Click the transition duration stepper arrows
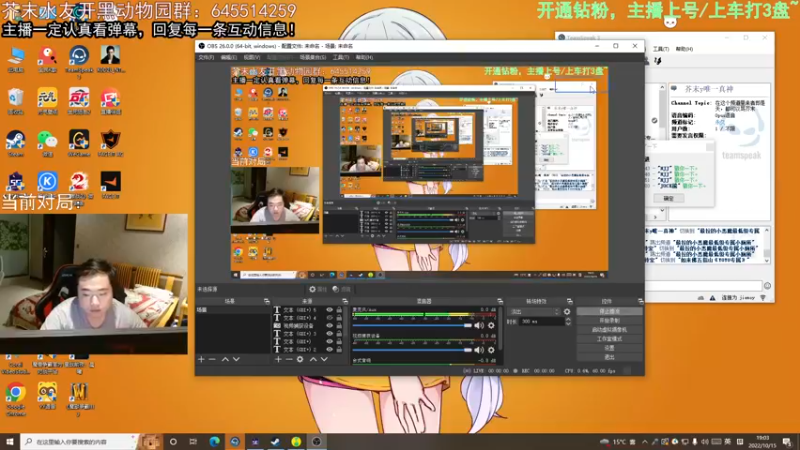This screenshot has height=450, width=800. [568, 321]
